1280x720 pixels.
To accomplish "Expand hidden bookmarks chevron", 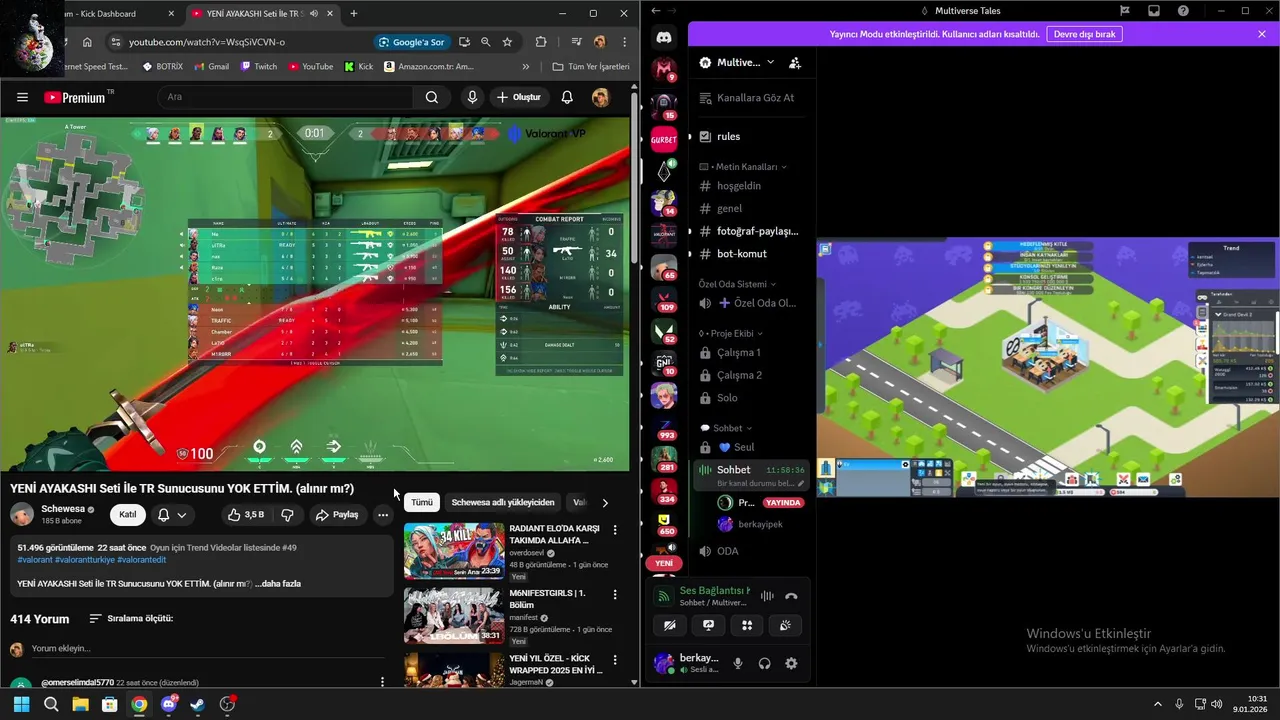I will click(526, 67).
